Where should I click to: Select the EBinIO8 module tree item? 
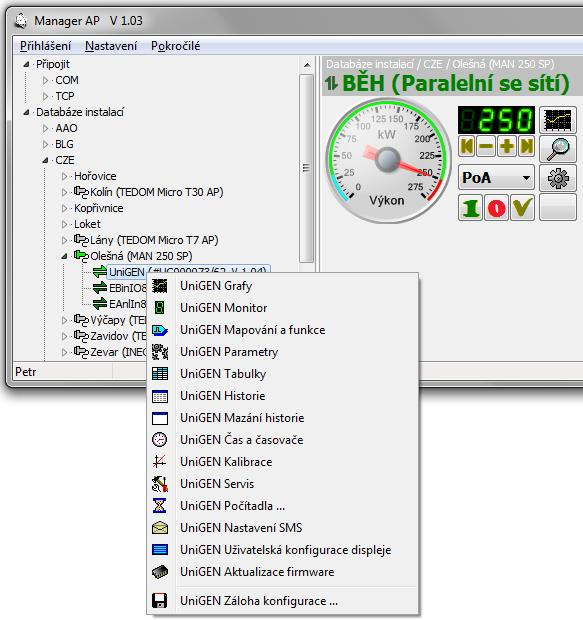pos(128,288)
